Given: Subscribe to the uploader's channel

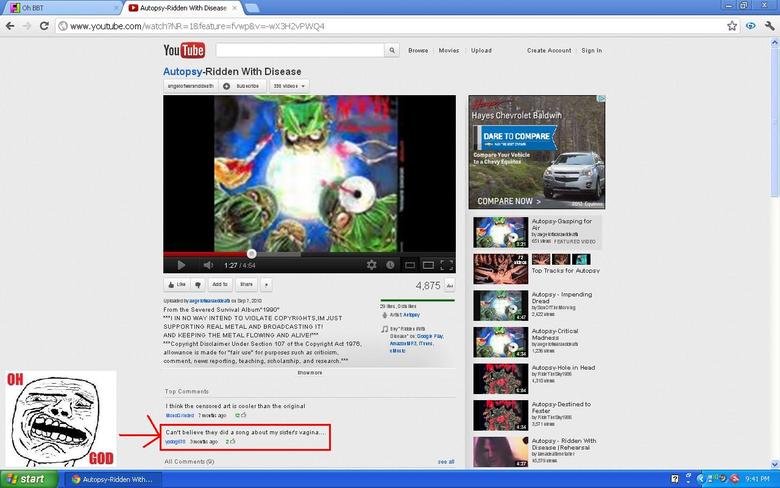Looking at the screenshot, I should pos(242,86).
